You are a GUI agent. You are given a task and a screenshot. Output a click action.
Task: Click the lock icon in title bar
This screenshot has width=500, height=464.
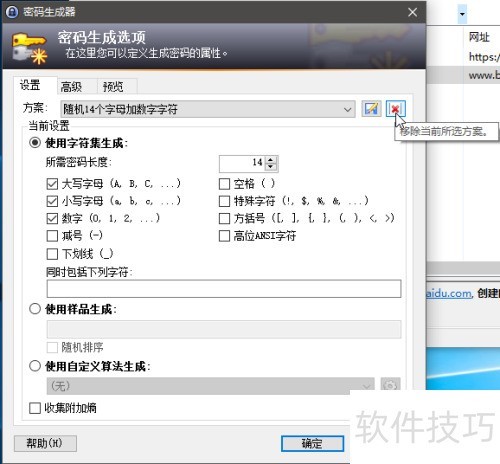tap(12, 12)
